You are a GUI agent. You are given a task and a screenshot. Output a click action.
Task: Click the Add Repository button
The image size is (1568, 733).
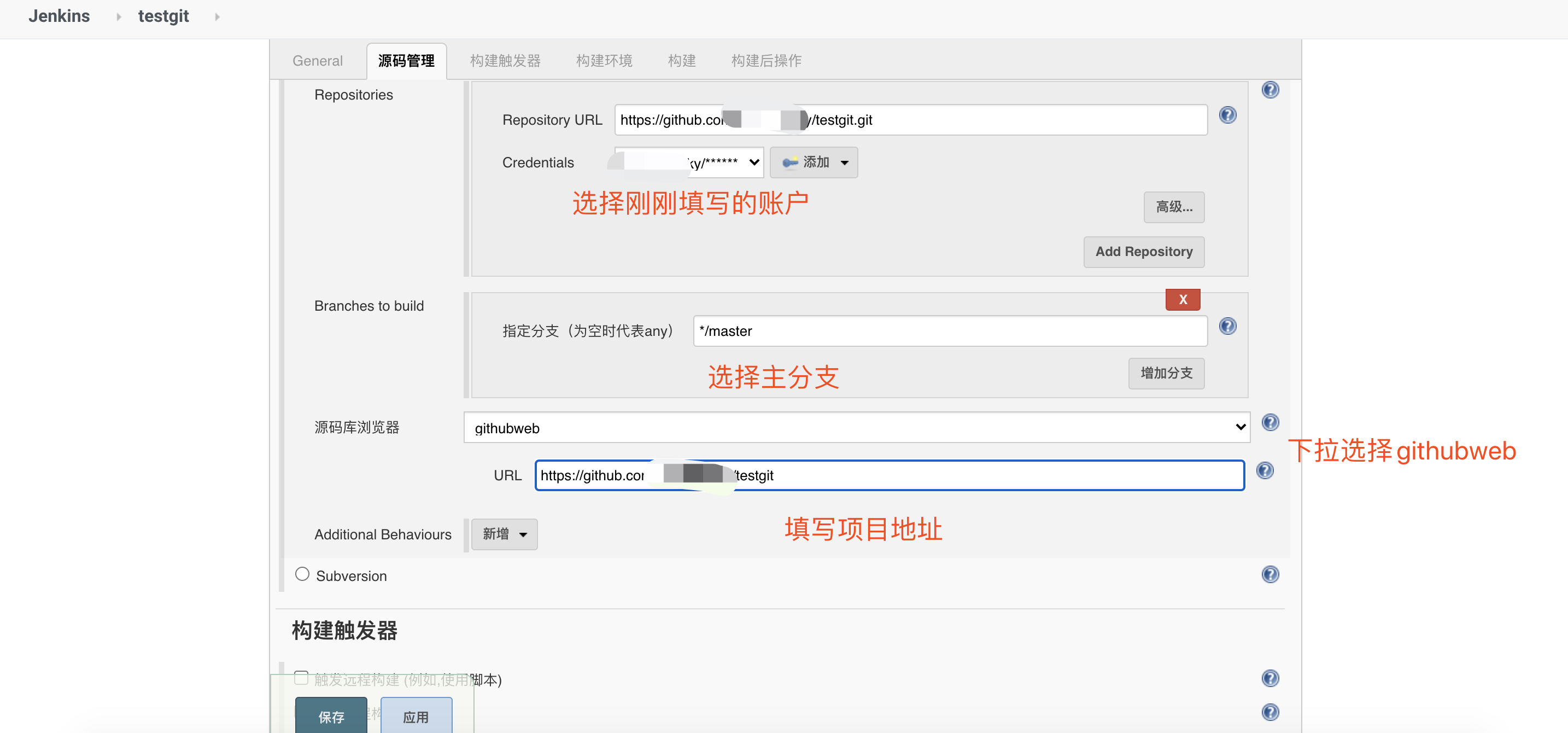click(1143, 252)
